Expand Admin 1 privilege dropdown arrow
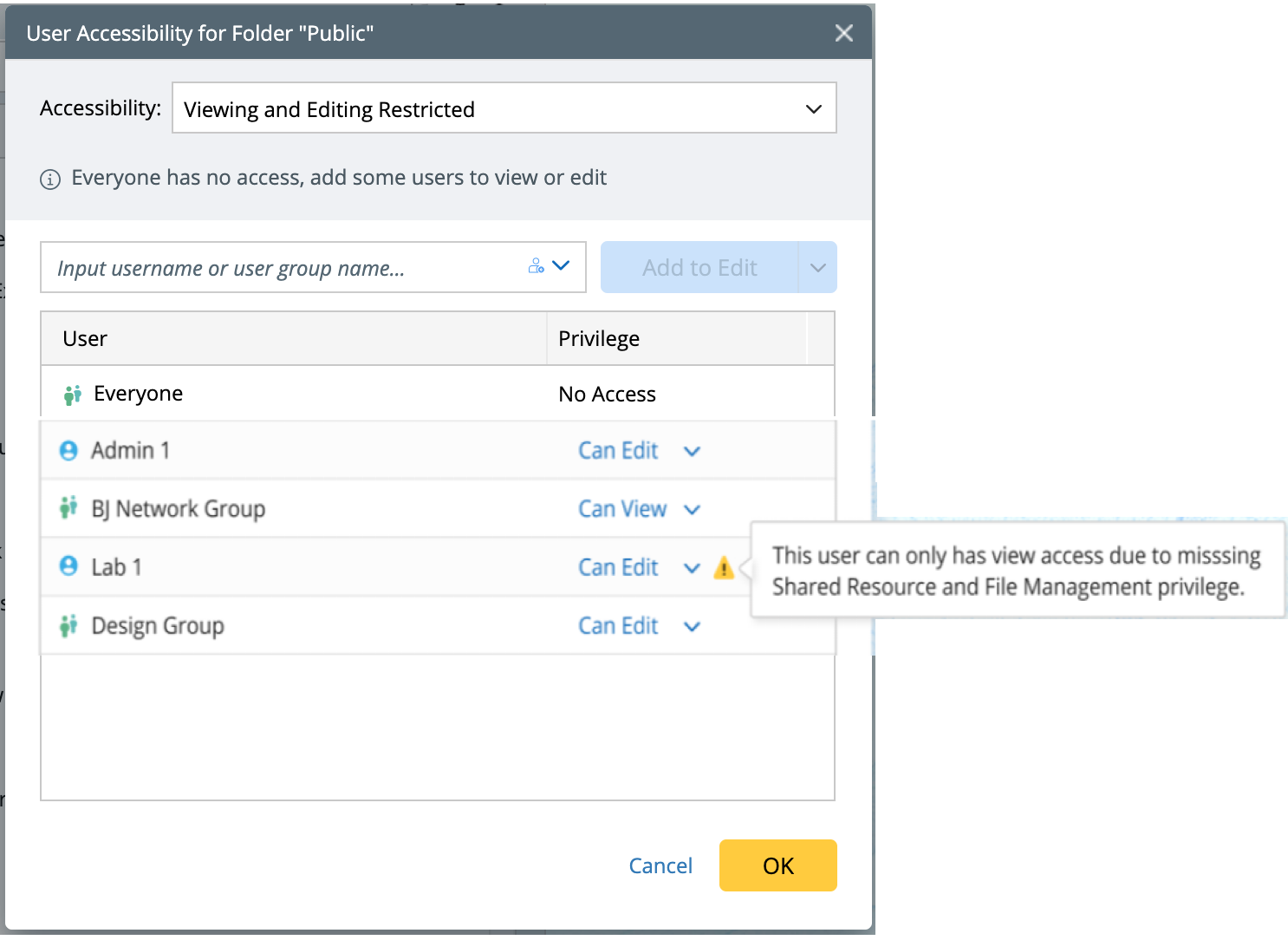1288x940 pixels. (x=692, y=451)
